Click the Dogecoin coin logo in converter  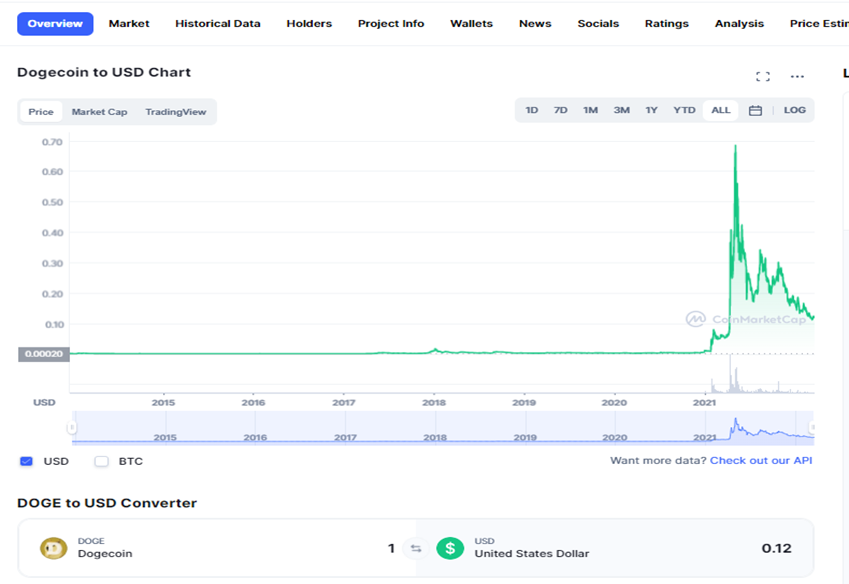point(54,548)
